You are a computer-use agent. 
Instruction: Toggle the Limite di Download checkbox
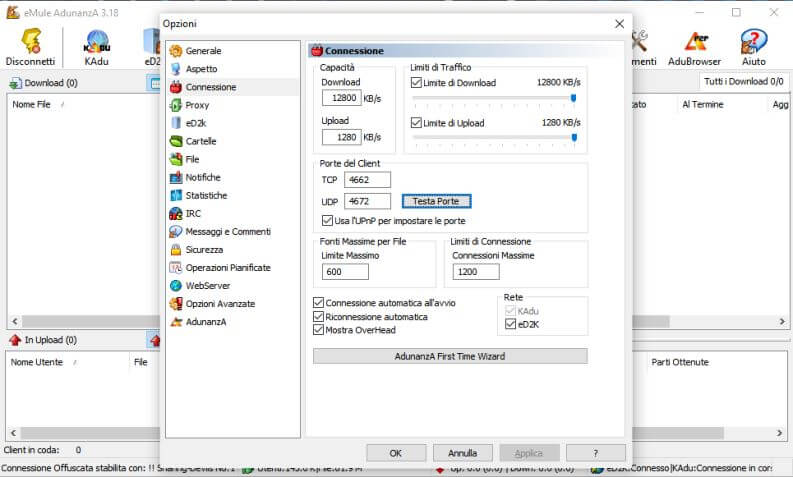(x=416, y=82)
